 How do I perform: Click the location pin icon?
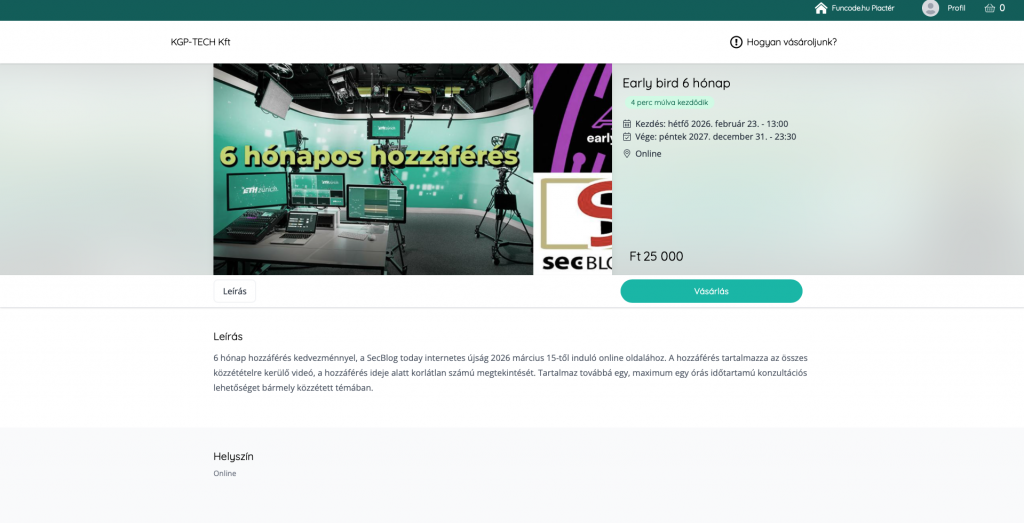click(x=627, y=153)
